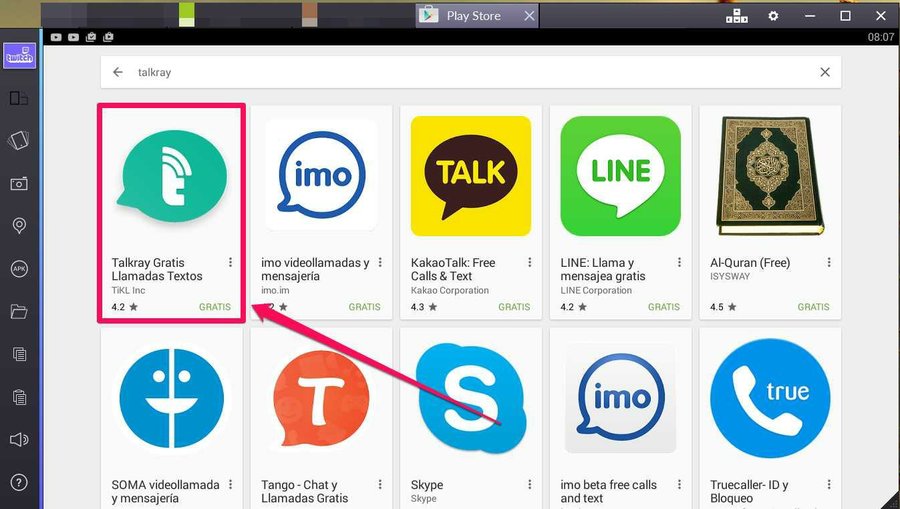Open overflow menu for Tango card
900x509 pixels.
(x=380, y=484)
